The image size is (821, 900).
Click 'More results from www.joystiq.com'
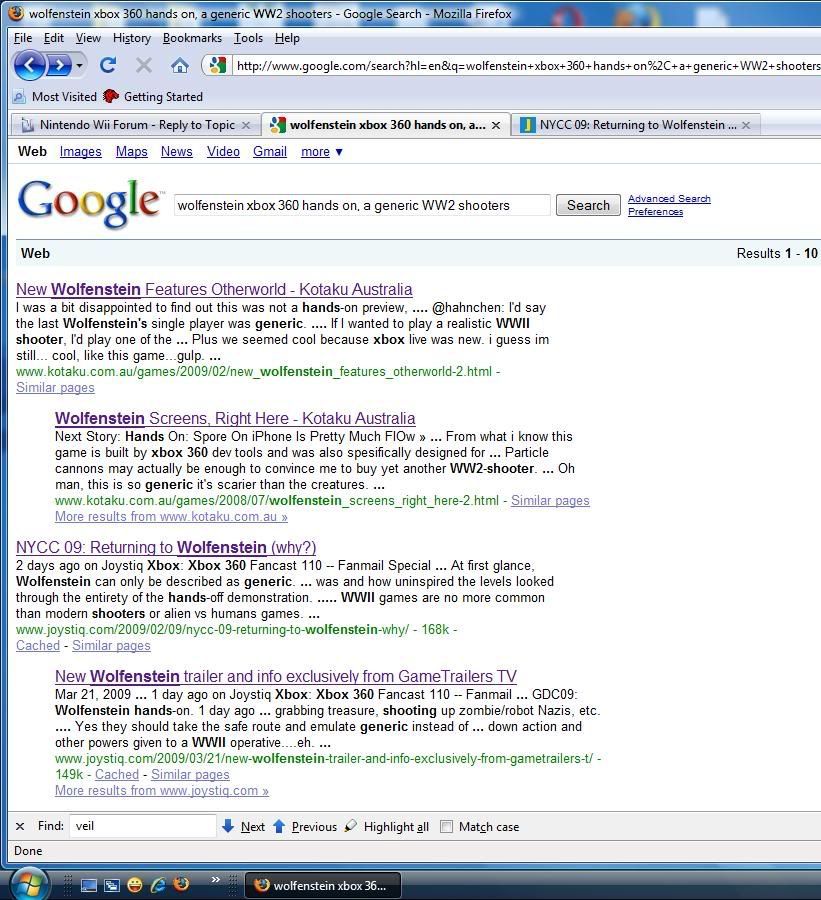pos(162,791)
